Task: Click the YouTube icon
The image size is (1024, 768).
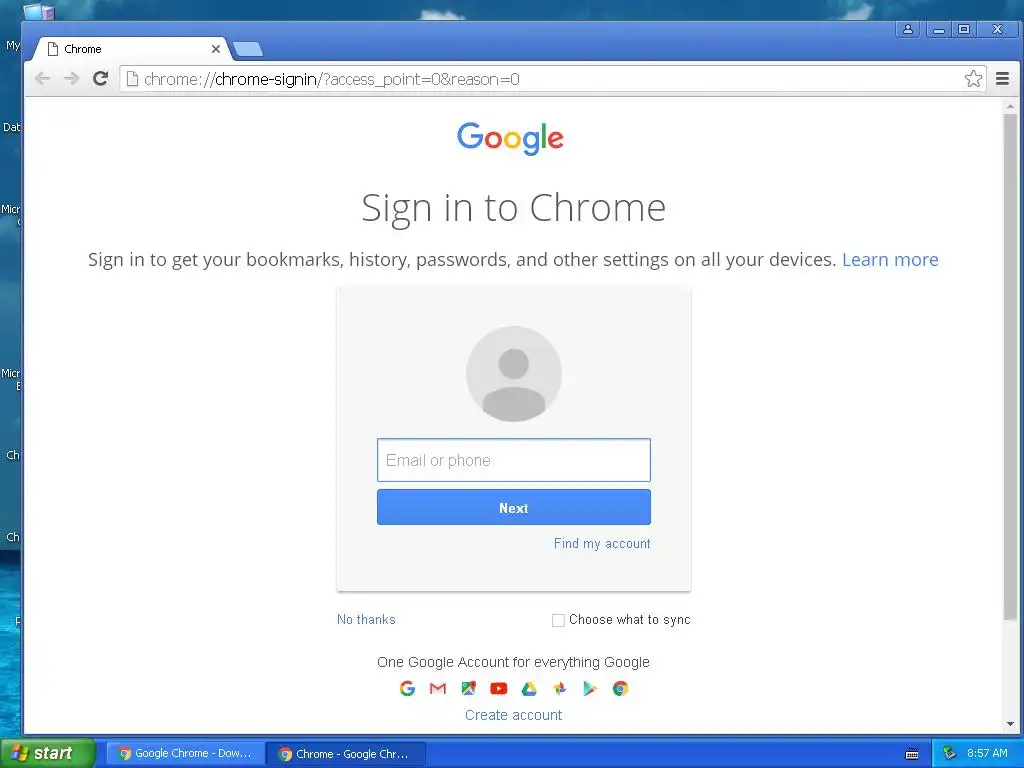Action: pyautogui.click(x=498, y=688)
